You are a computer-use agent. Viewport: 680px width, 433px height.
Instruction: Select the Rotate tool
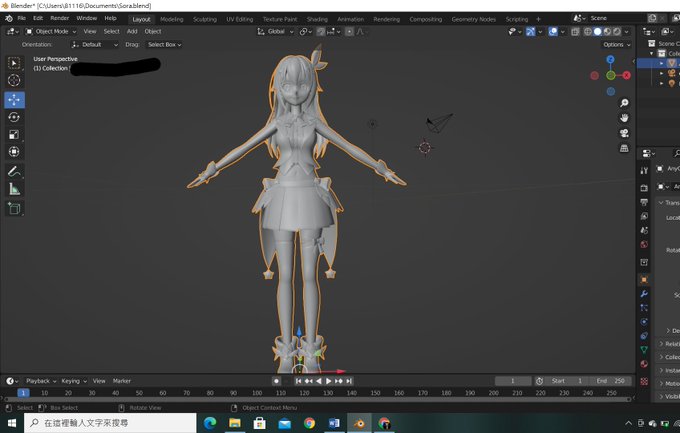14,117
